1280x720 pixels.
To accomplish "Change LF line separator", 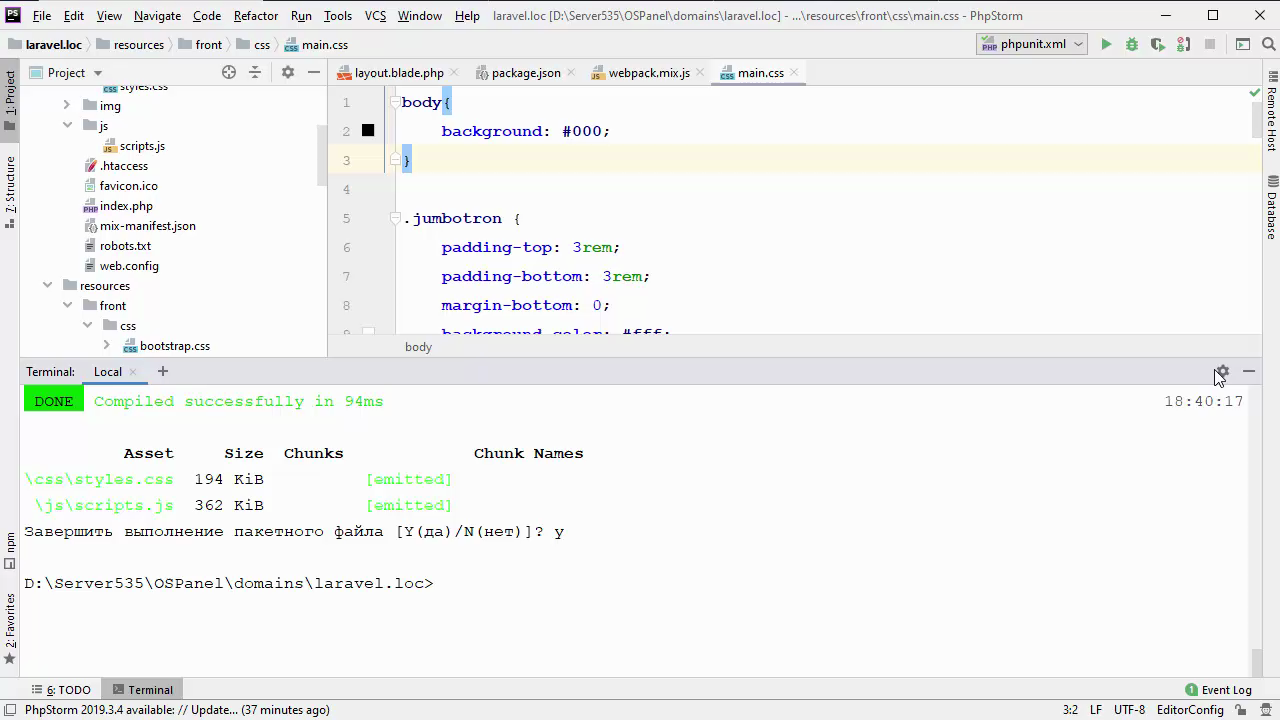I will (1096, 710).
